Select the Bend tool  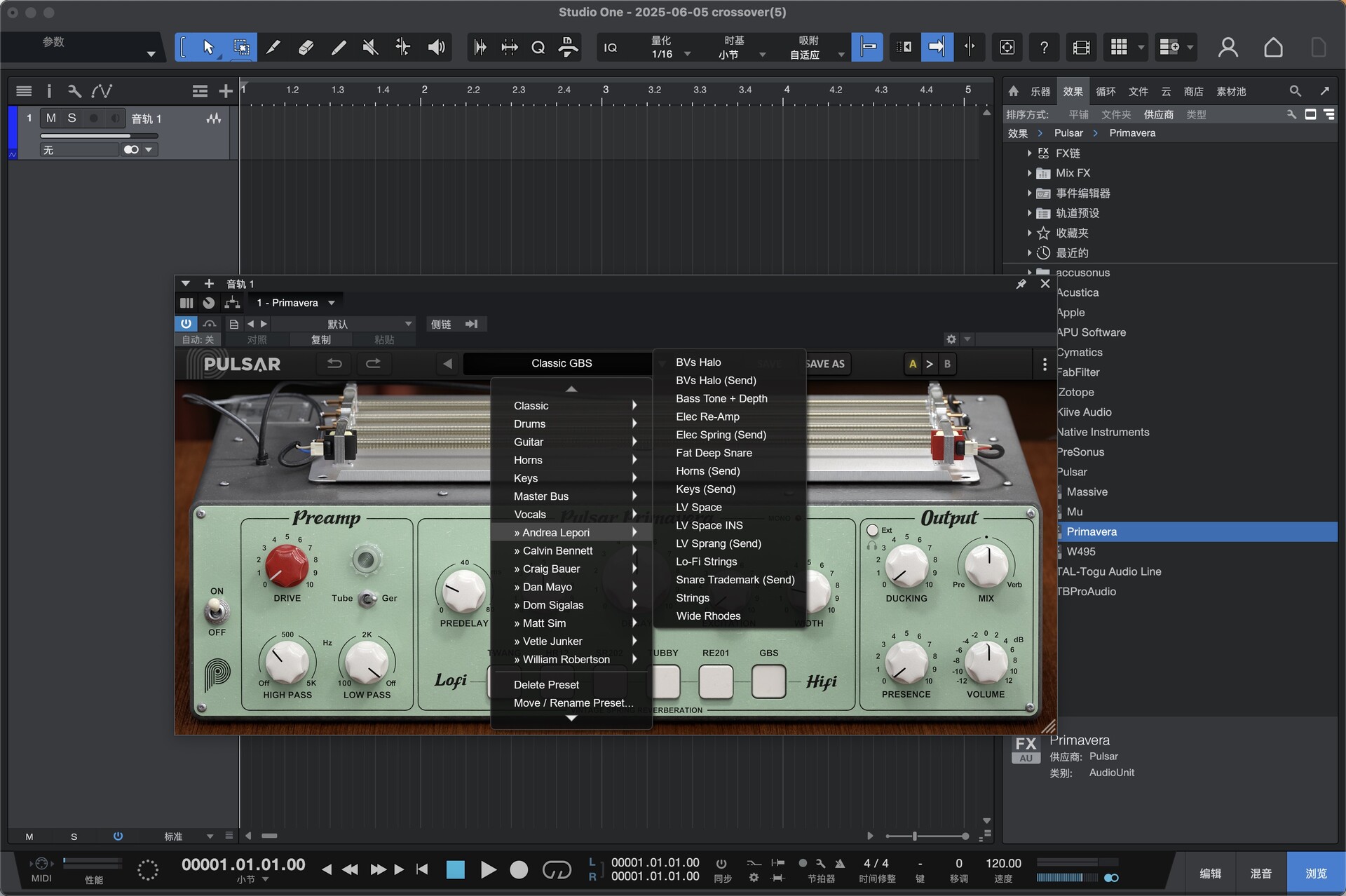(403, 47)
